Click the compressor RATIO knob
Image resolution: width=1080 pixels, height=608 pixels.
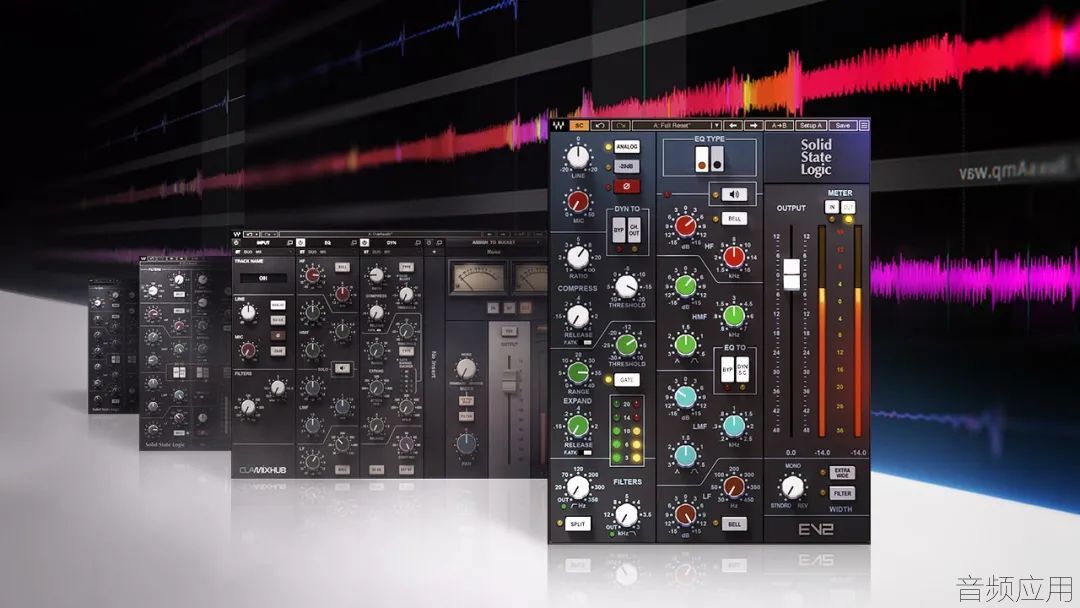578,258
